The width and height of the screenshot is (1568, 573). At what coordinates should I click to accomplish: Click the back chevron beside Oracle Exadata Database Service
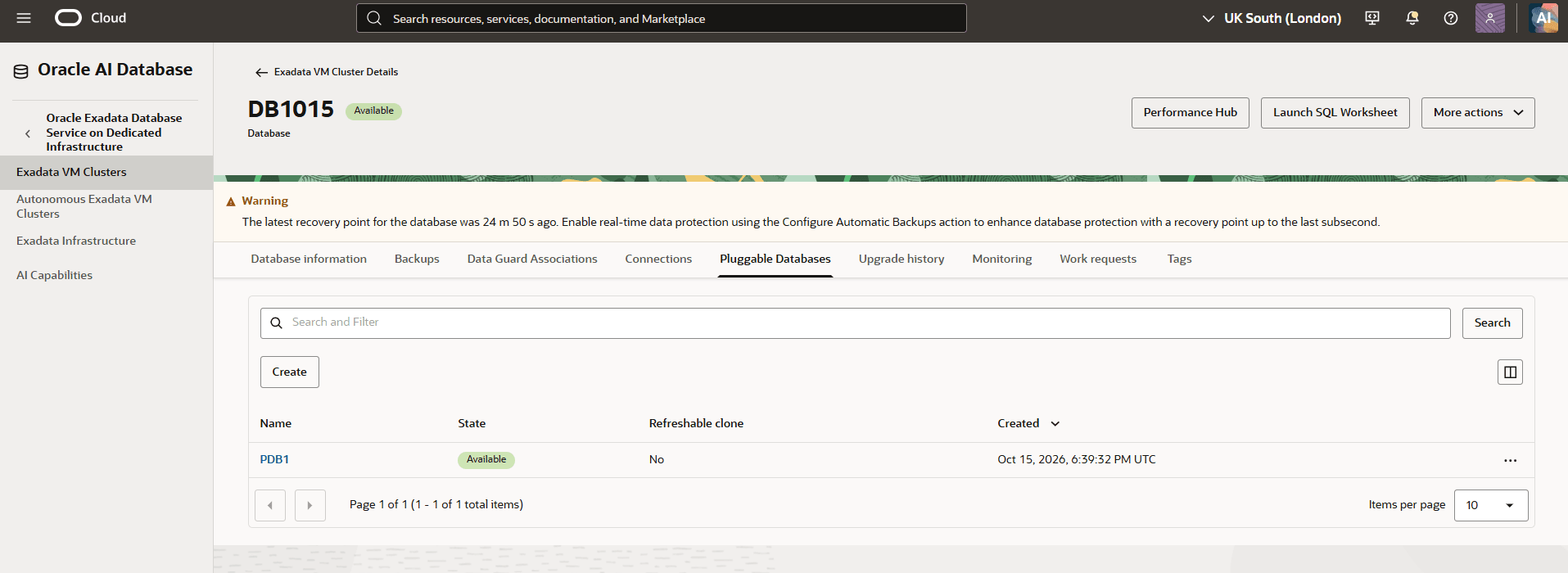(28, 133)
